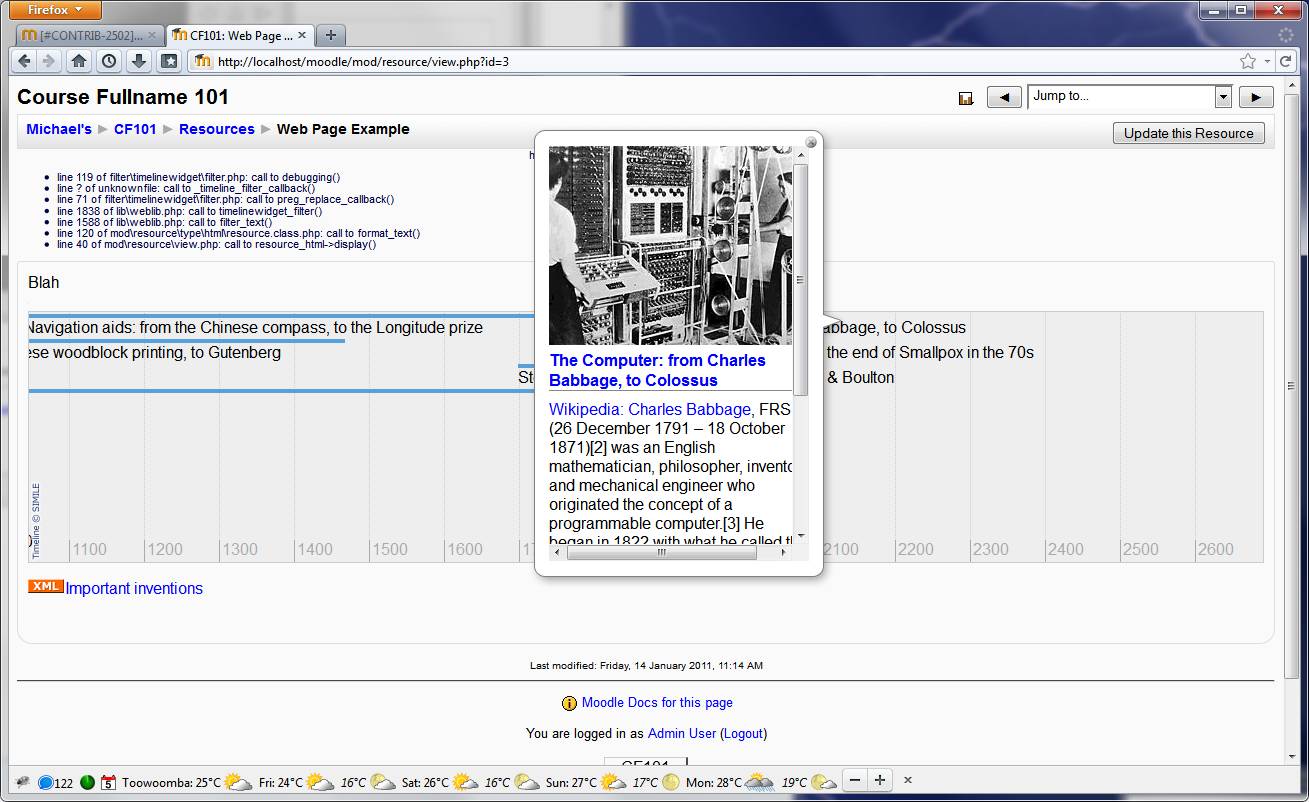Click the plus button in status bar
The image size is (1309, 802).
[880, 780]
